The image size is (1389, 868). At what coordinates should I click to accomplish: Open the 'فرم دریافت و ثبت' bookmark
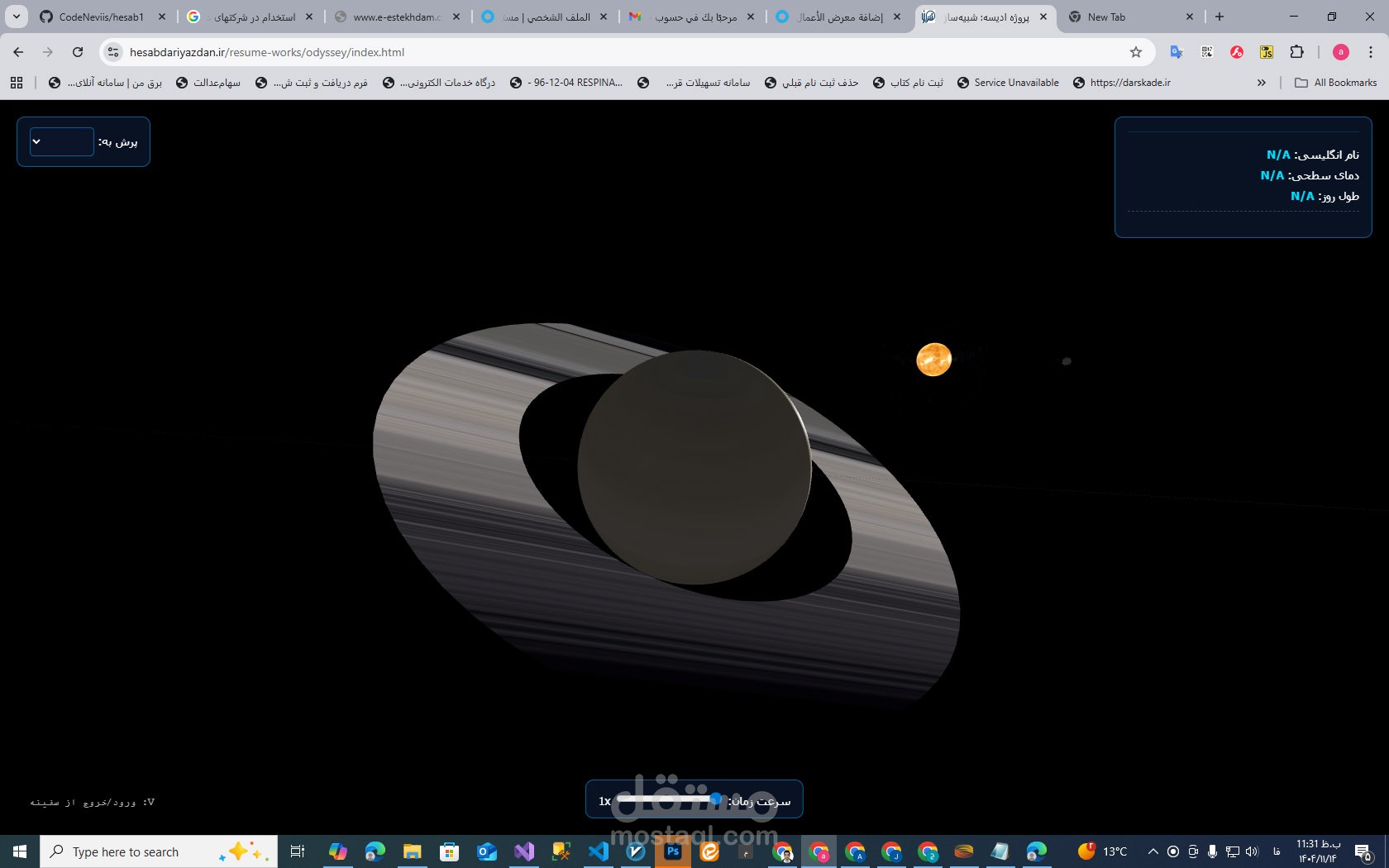312,83
